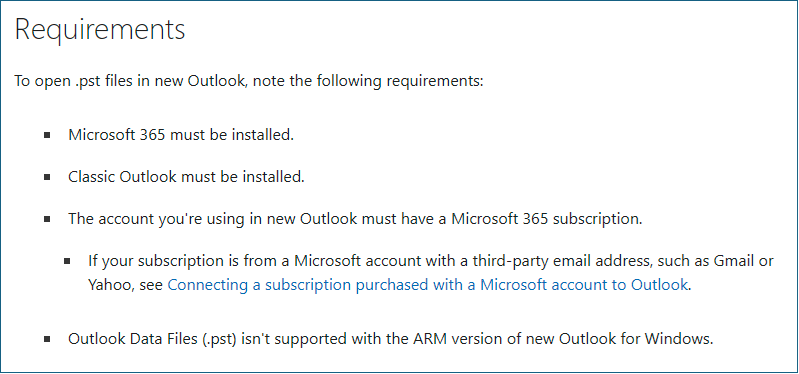Click bullet marker beside The account you're using
This screenshot has width=799, height=374.
click(47, 219)
